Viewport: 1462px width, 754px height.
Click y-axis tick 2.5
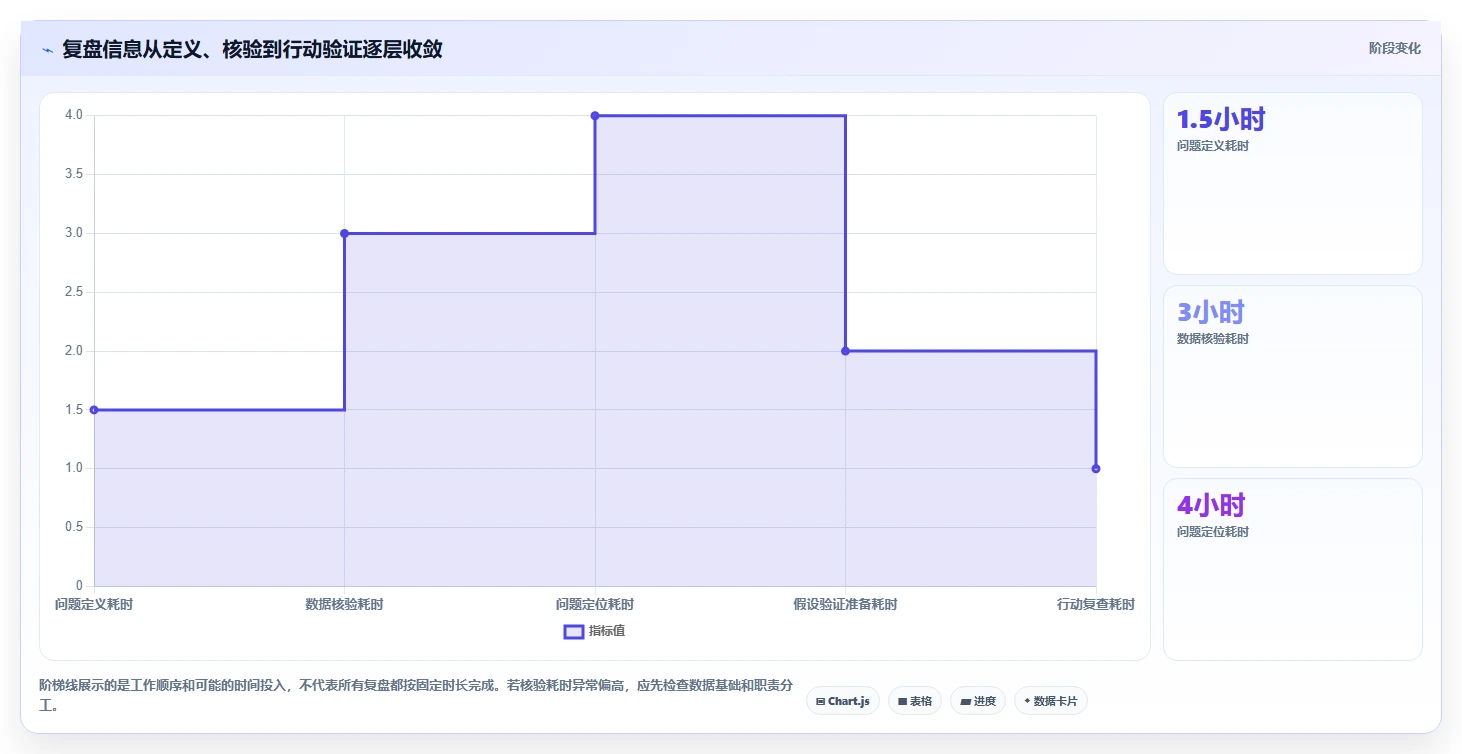click(74, 292)
